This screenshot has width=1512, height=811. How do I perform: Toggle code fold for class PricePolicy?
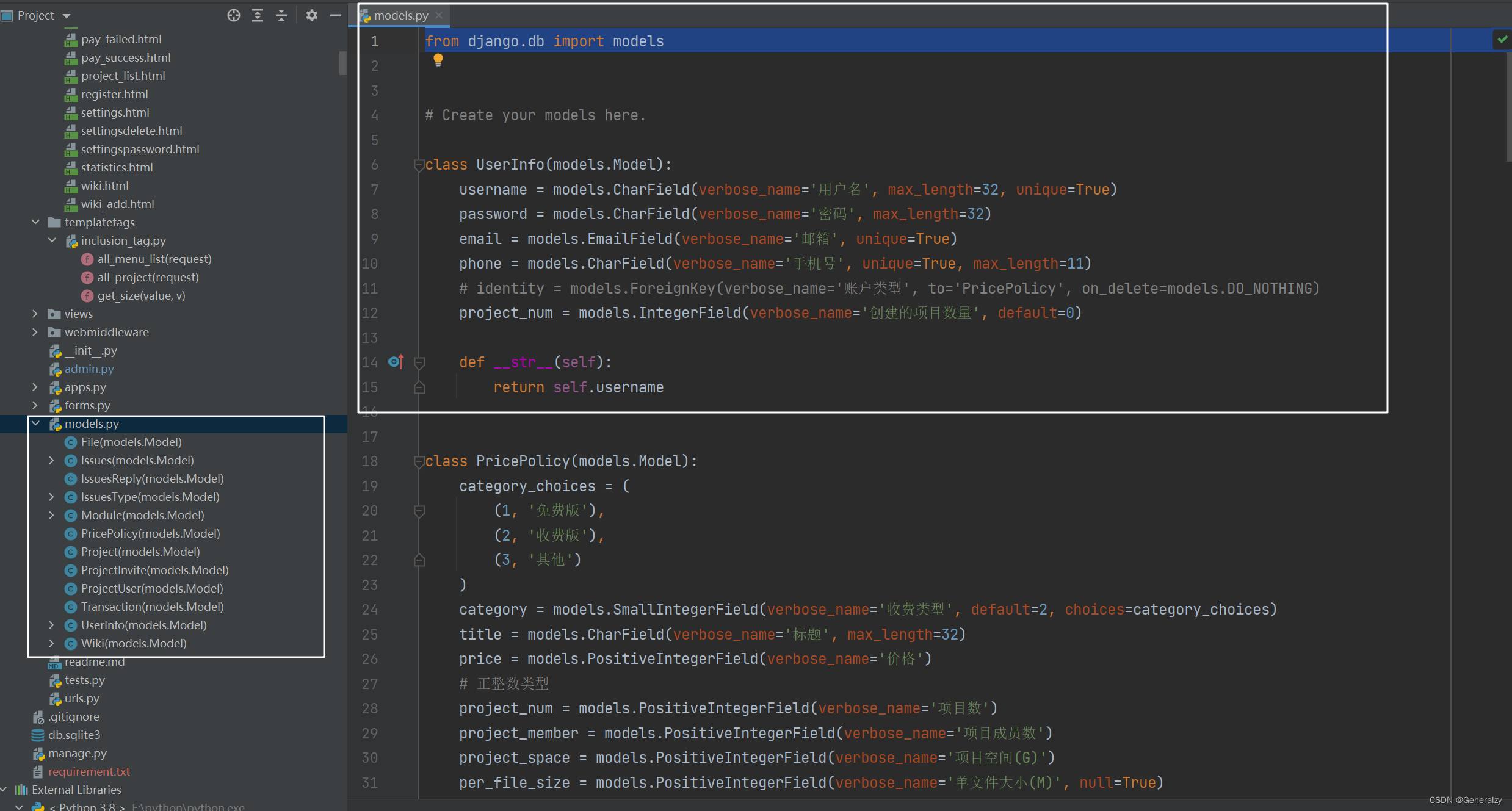(419, 461)
